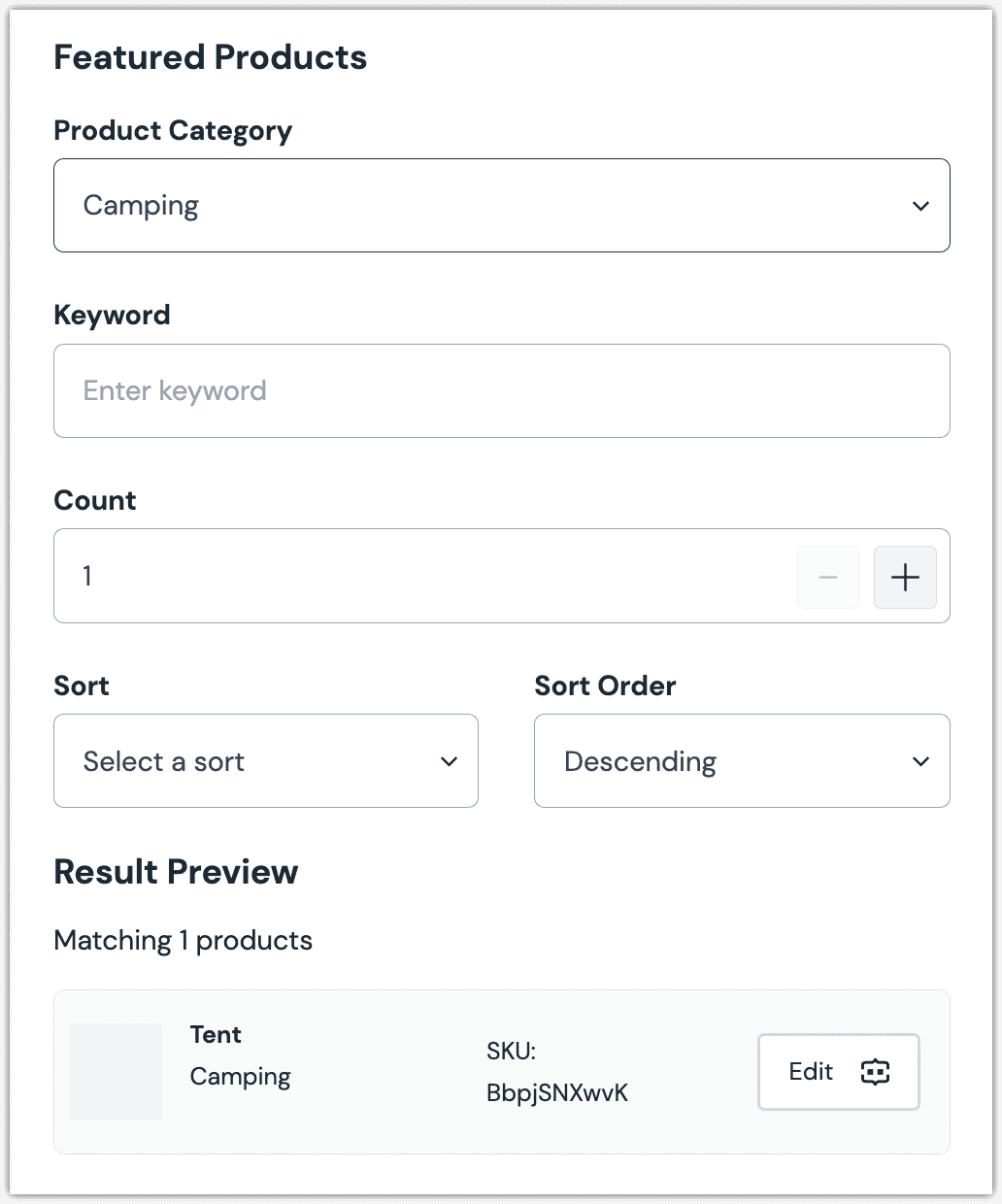Click the Keyword field label

point(112,316)
